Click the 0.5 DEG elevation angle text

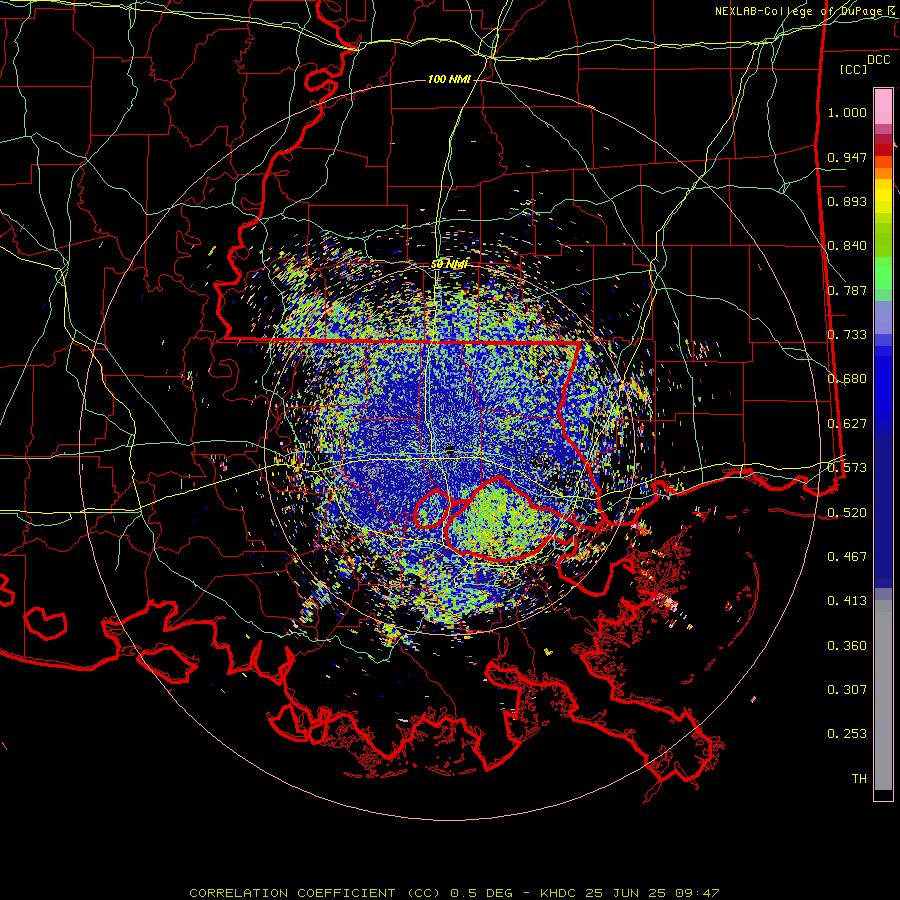click(480, 893)
